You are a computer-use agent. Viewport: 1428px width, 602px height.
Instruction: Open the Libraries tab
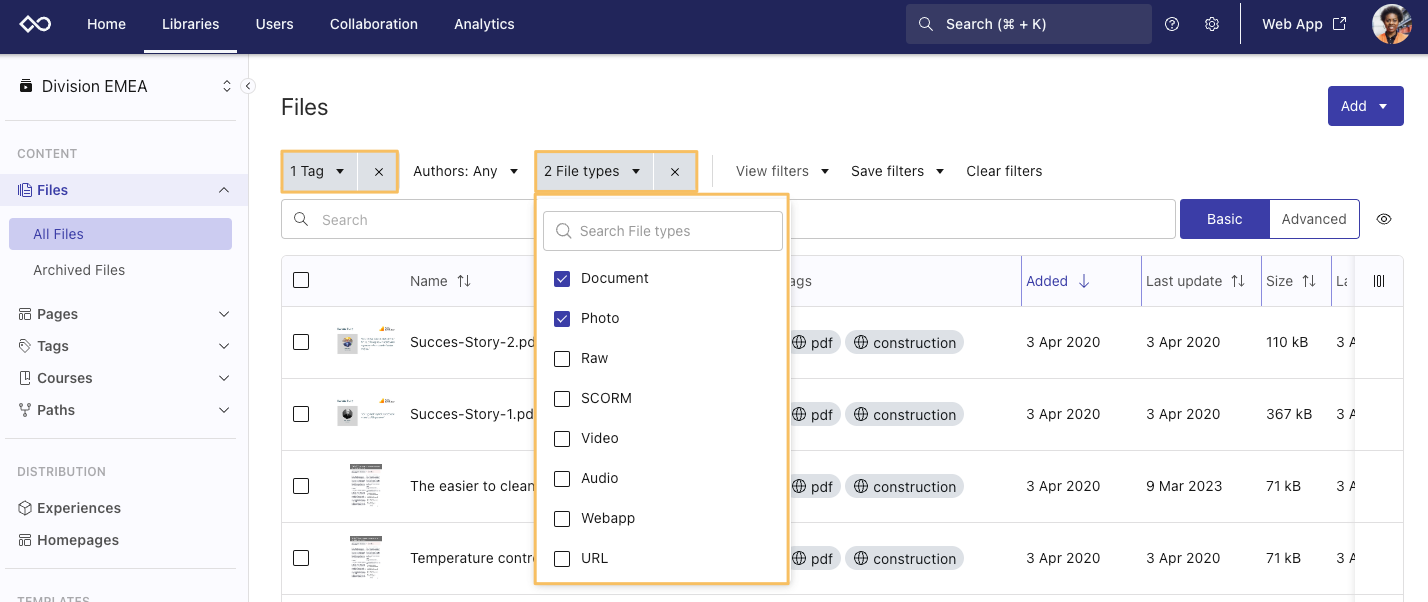click(x=190, y=24)
